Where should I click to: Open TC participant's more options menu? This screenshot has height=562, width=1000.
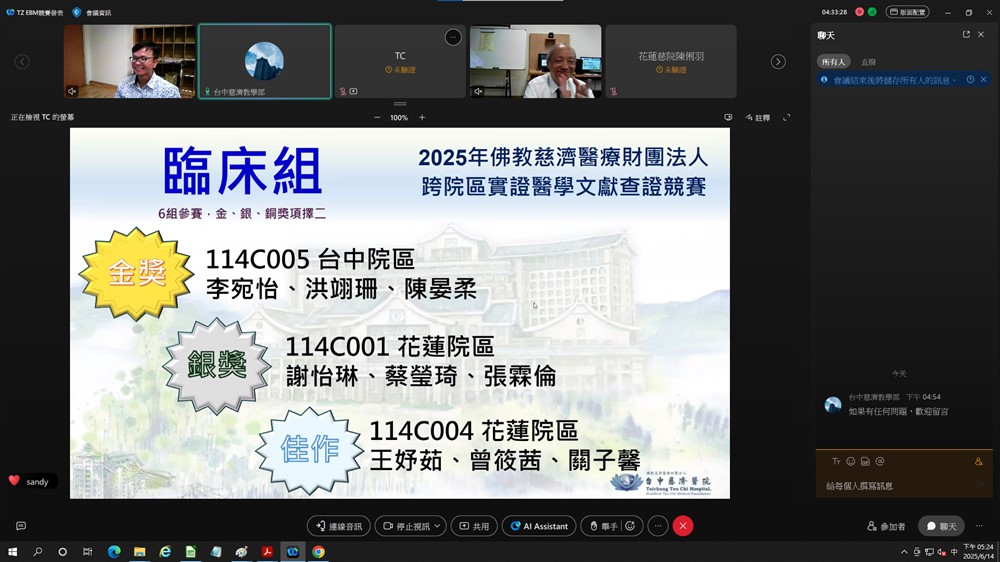[453, 37]
